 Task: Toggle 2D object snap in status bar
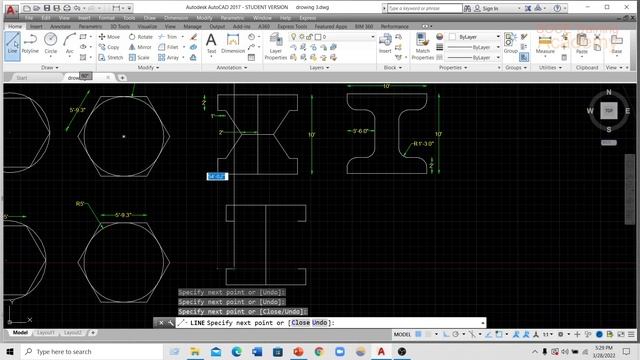pyautogui.click(x=499, y=334)
